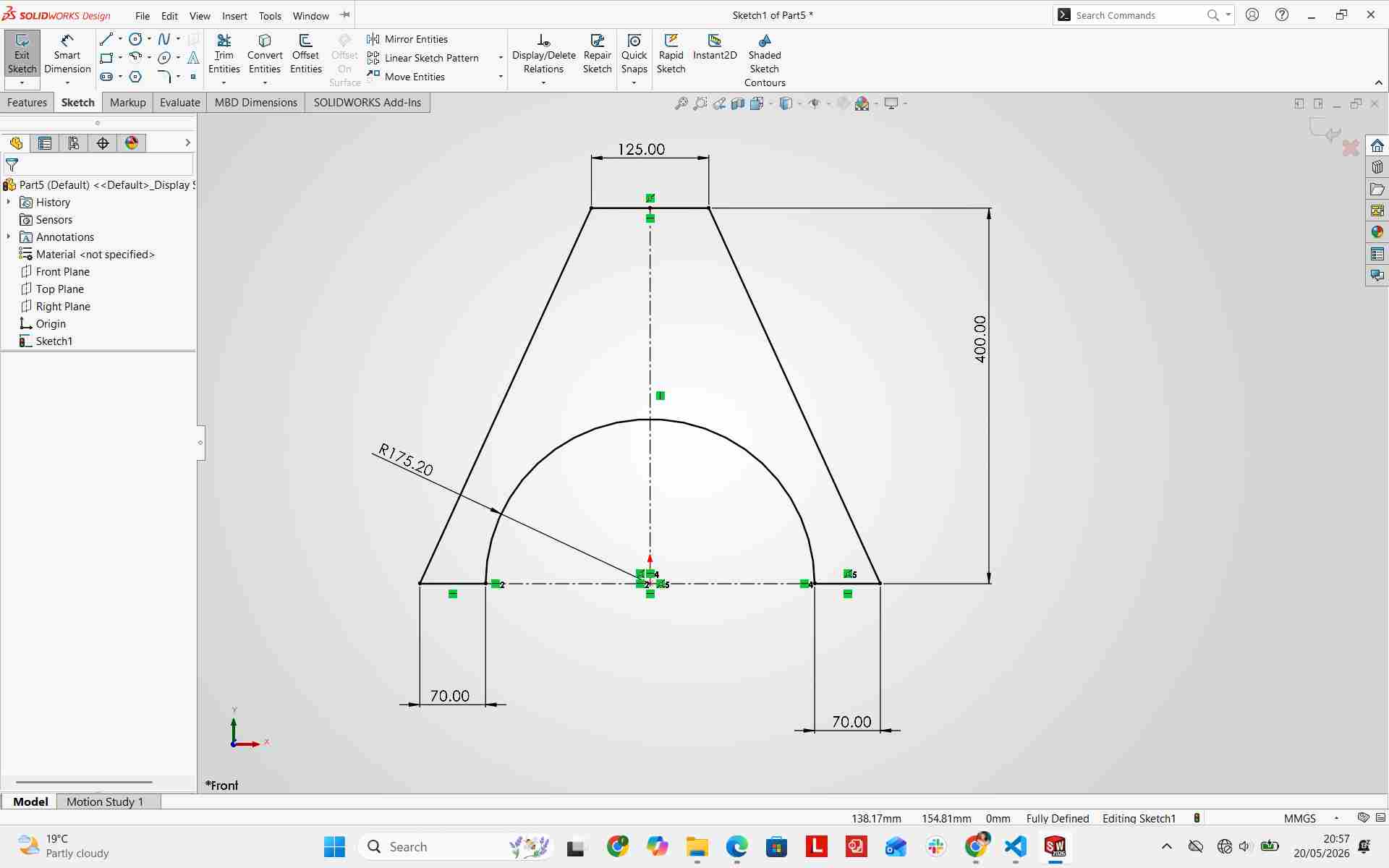Select the Point sketch tool

coord(193,77)
